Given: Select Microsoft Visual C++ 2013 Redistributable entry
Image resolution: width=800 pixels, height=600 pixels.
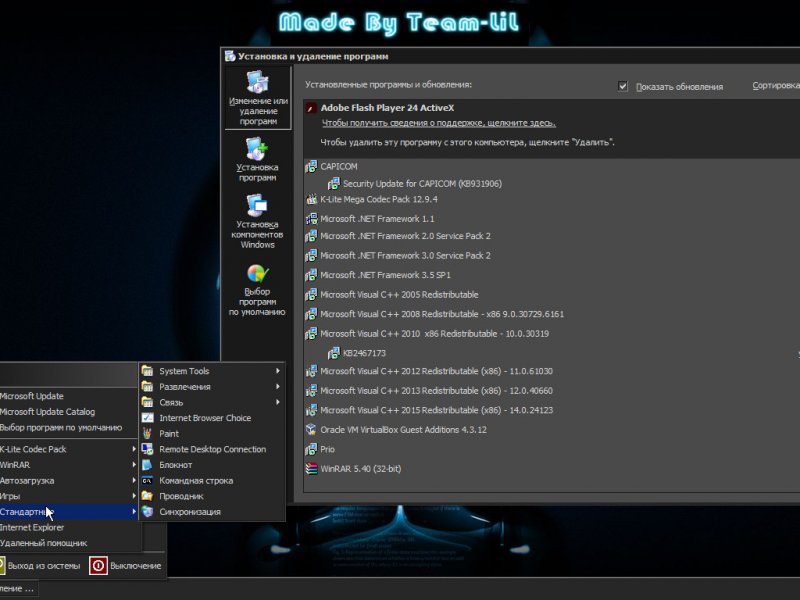Looking at the screenshot, I should pos(436,391).
